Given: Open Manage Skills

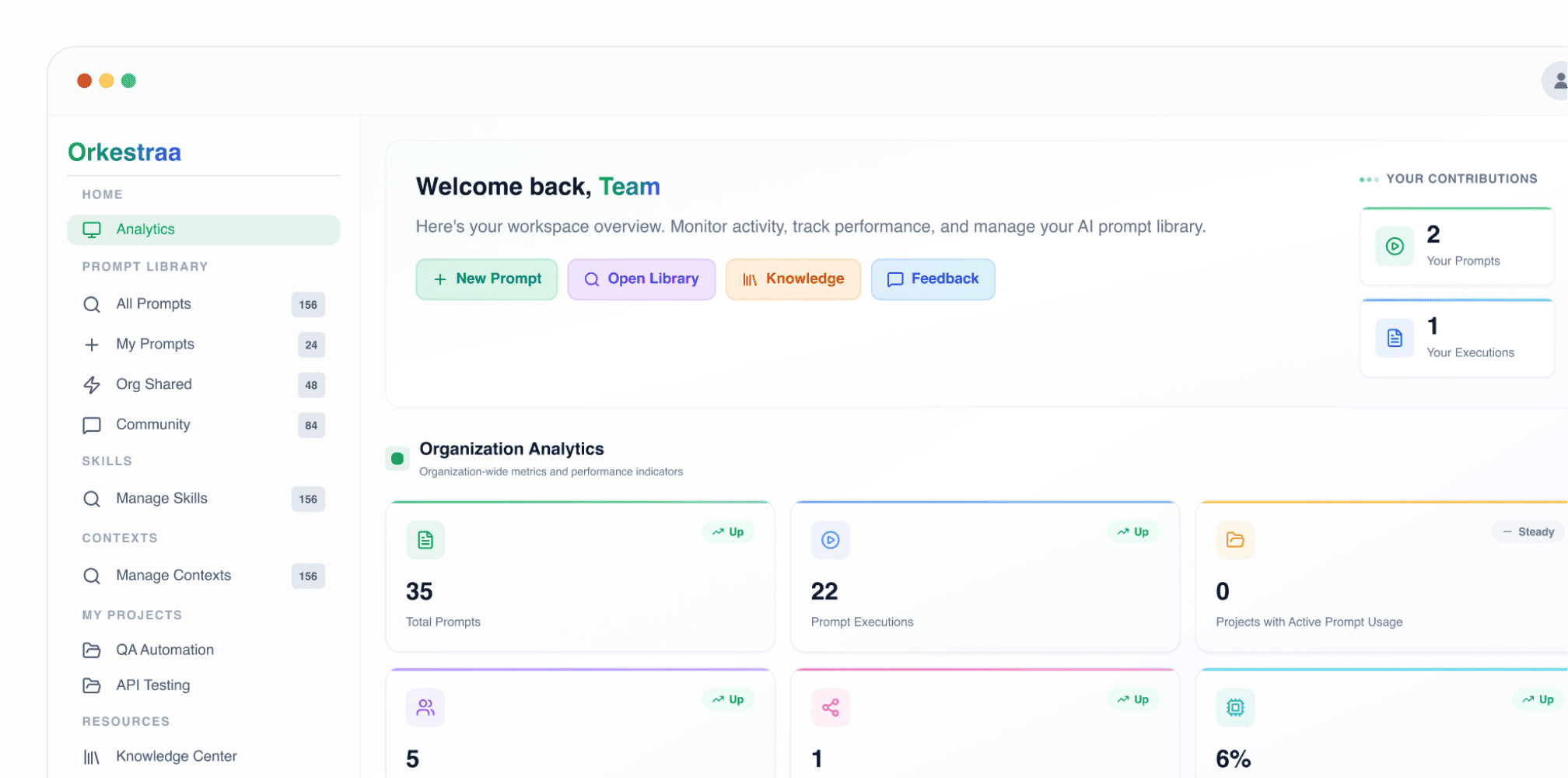Looking at the screenshot, I should 203,499.
